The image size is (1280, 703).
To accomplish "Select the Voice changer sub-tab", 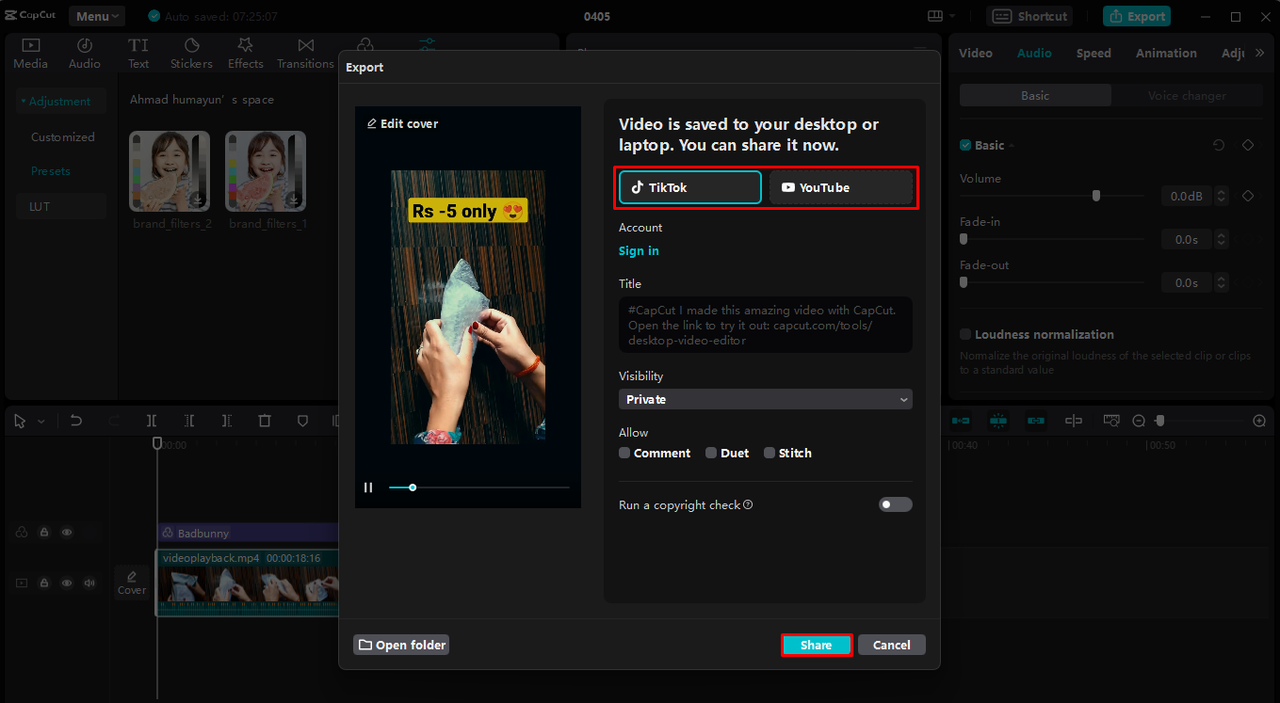I will point(1187,95).
